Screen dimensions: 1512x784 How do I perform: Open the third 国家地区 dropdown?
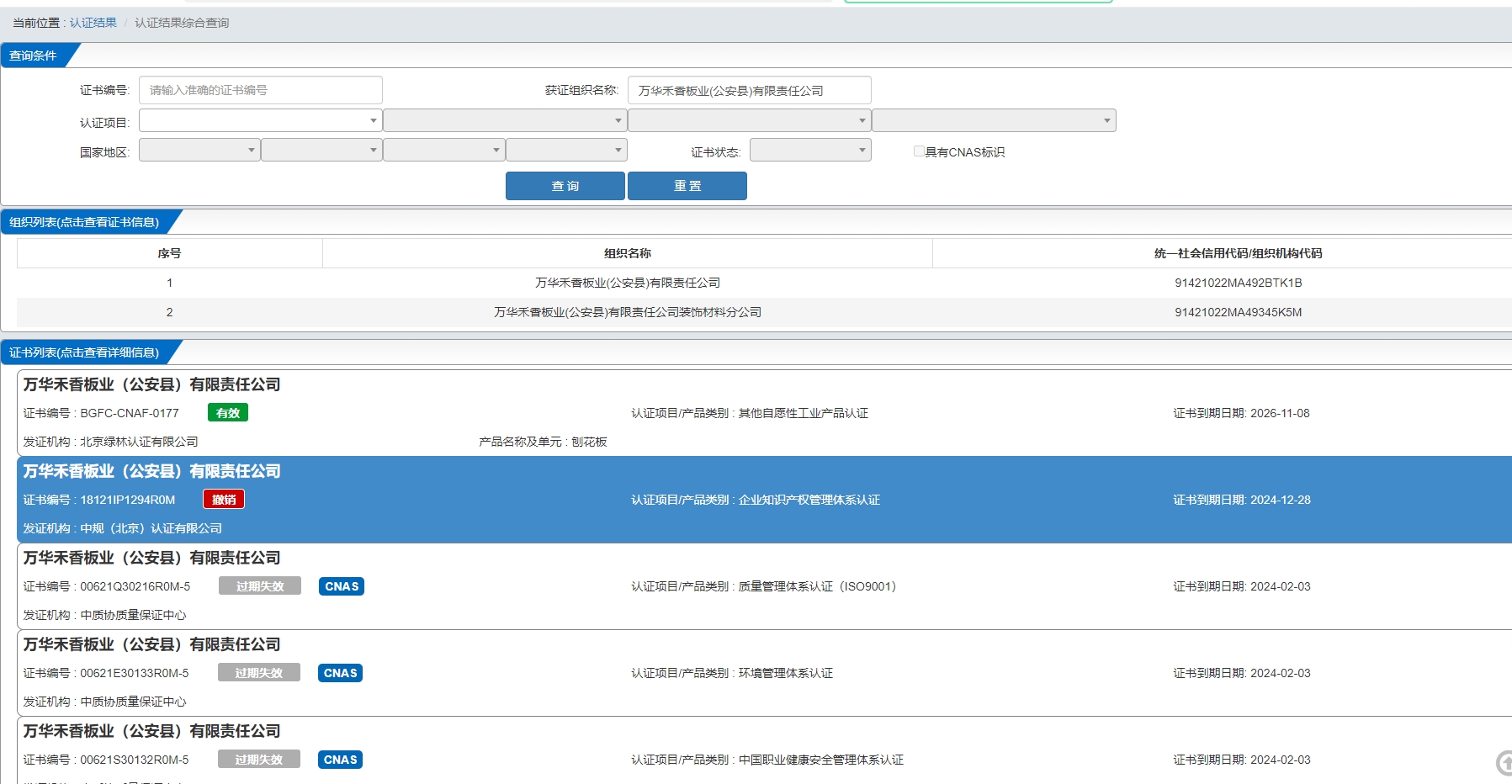pos(444,150)
